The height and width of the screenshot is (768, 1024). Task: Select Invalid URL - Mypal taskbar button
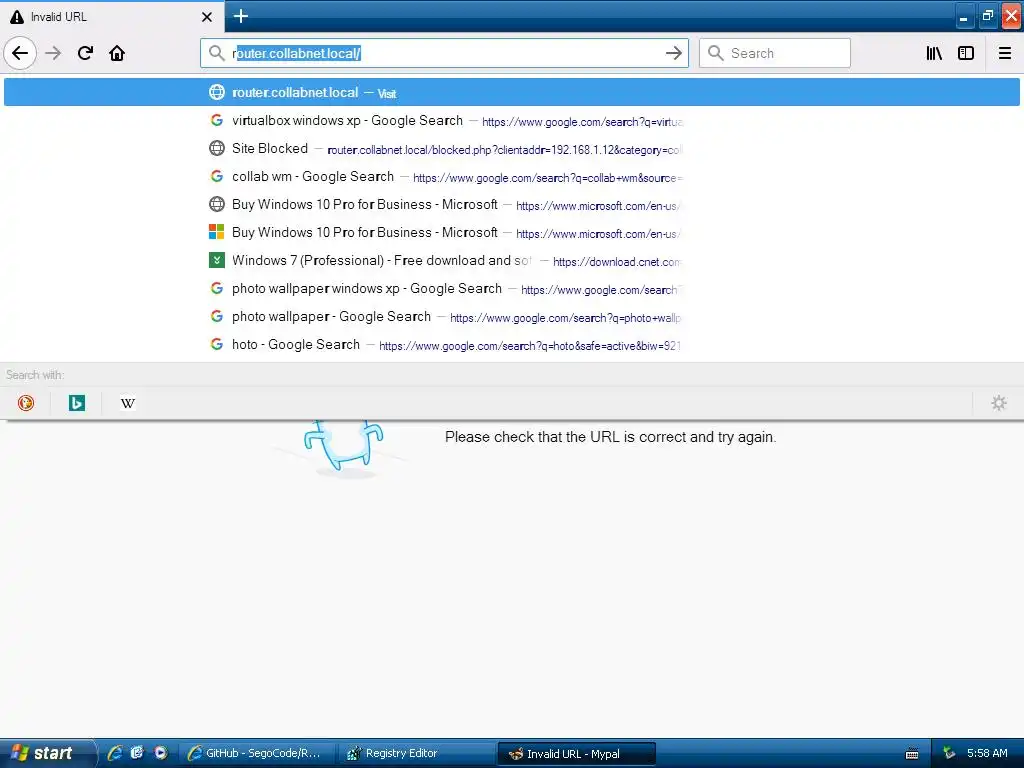tap(577, 754)
